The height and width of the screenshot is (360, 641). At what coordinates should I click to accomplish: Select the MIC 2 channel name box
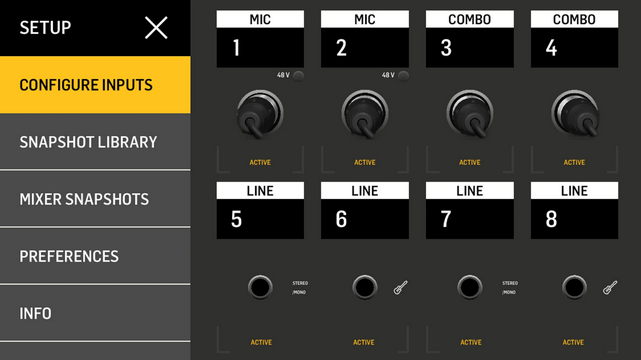tap(365, 39)
